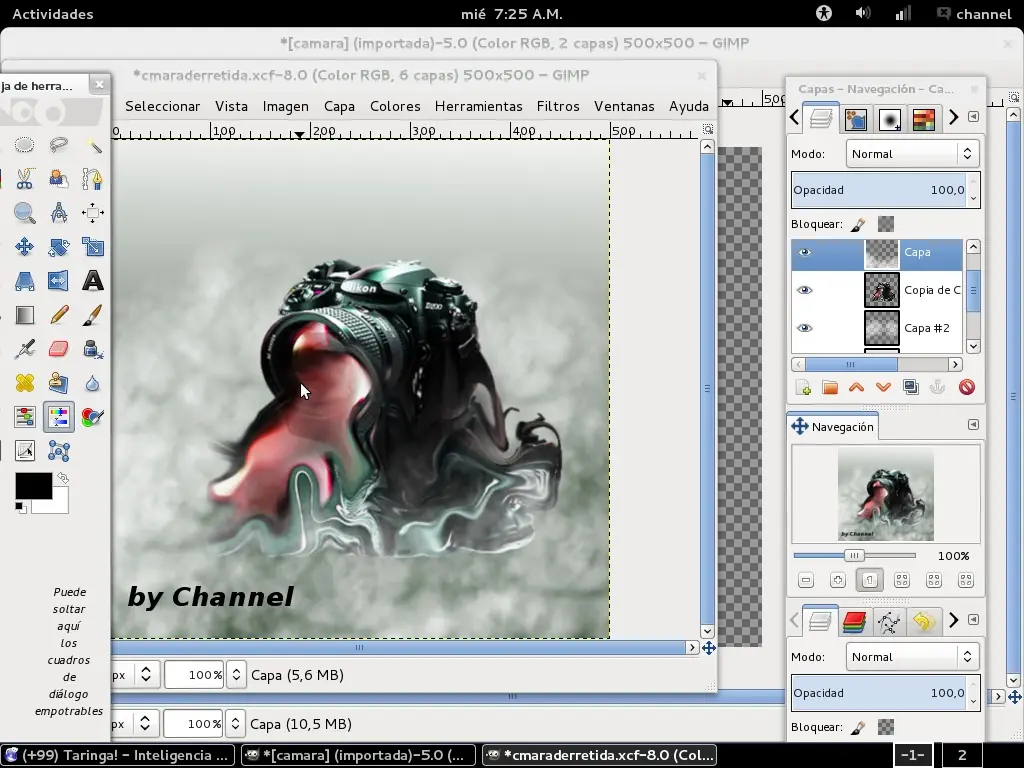Viewport: 1024px width, 768px height.
Task: Open Navegación tab configuration menu
Action: tap(973, 424)
